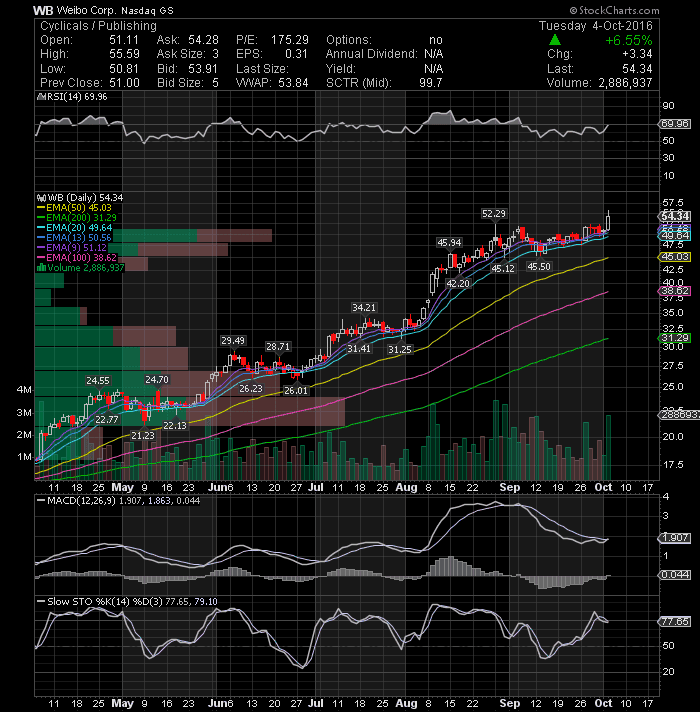
Task: Click the 45.94 price annotation
Action: coord(449,242)
